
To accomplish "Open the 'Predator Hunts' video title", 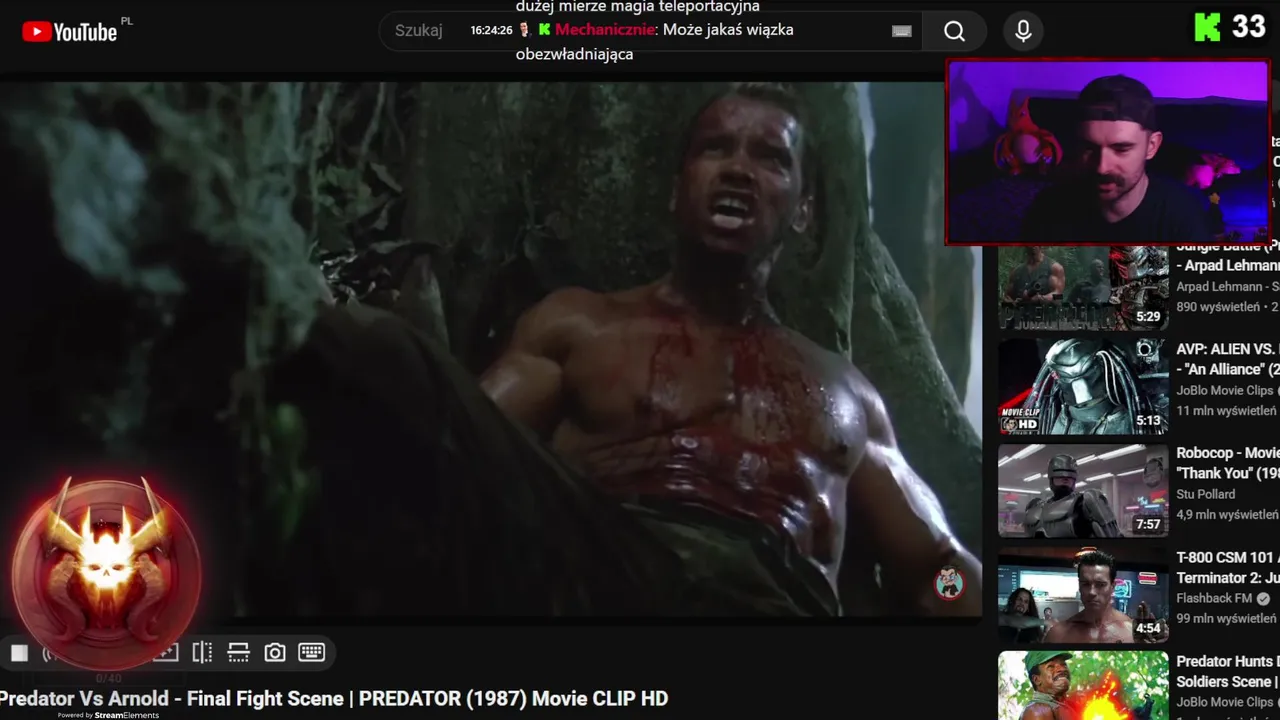I will point(1228,671).
